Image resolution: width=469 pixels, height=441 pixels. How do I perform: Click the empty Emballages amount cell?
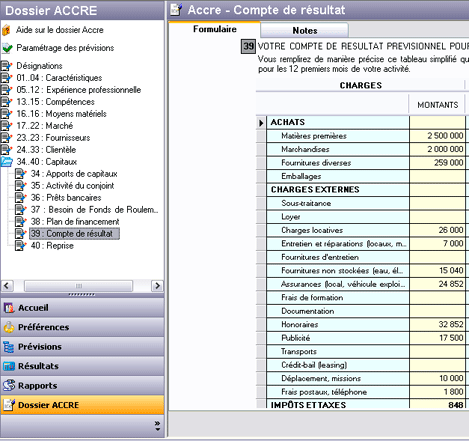pyautogui.click(x=437, y=176)
